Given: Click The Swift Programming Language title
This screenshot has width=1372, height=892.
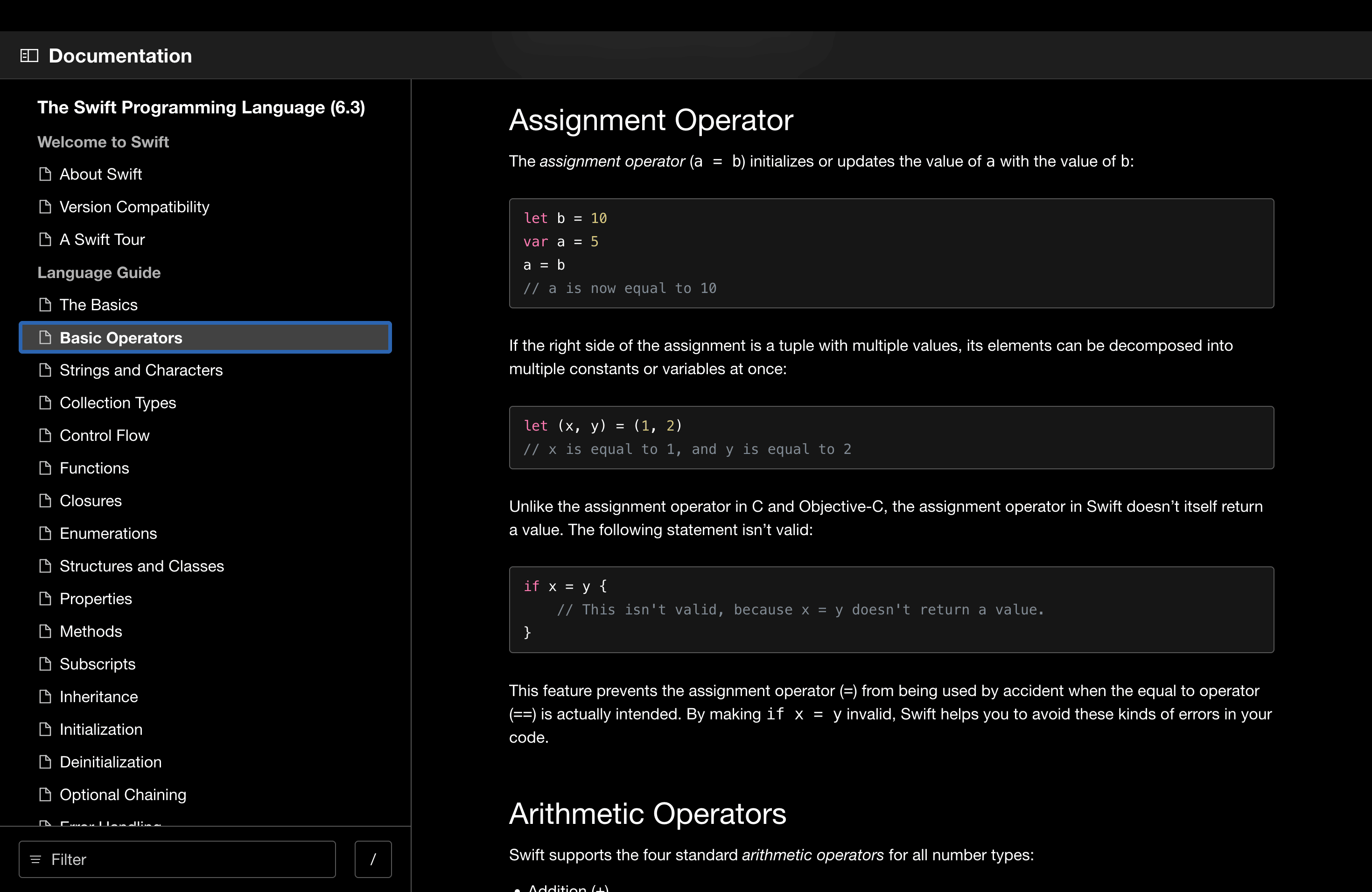Looking at the screenshot, I should [x=201, y=107].
